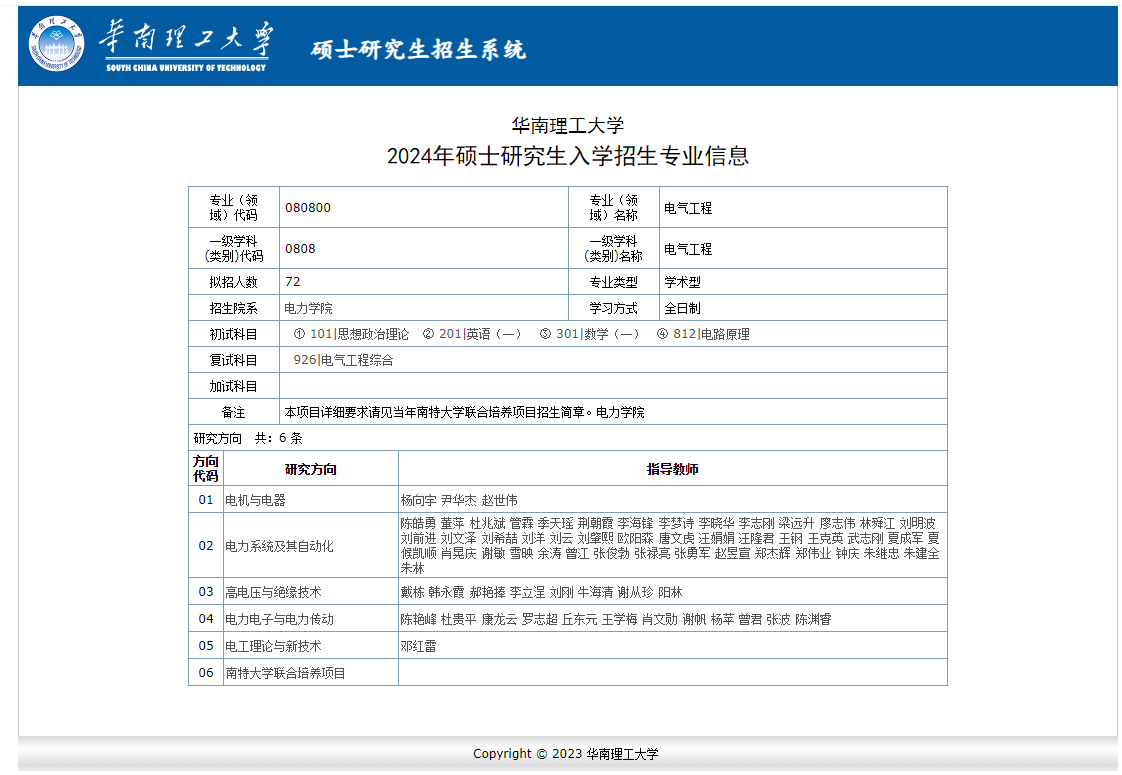Click the advisors list starting with 陈皓勇

(x=670, y=546)
